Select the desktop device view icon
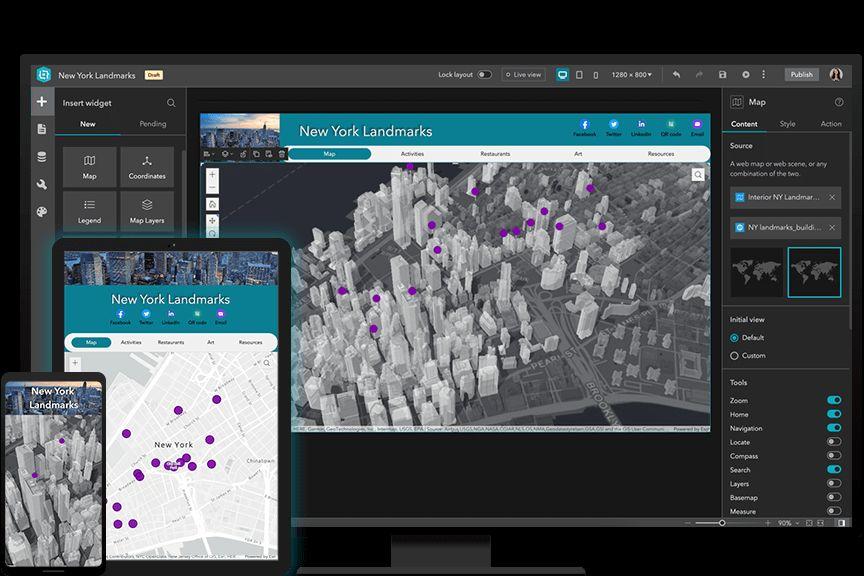This screenshot has height=576, width=864. coord(563,75)
